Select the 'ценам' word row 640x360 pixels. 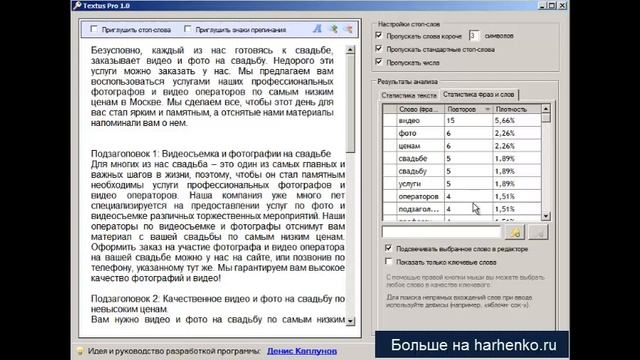pos(462,146)
